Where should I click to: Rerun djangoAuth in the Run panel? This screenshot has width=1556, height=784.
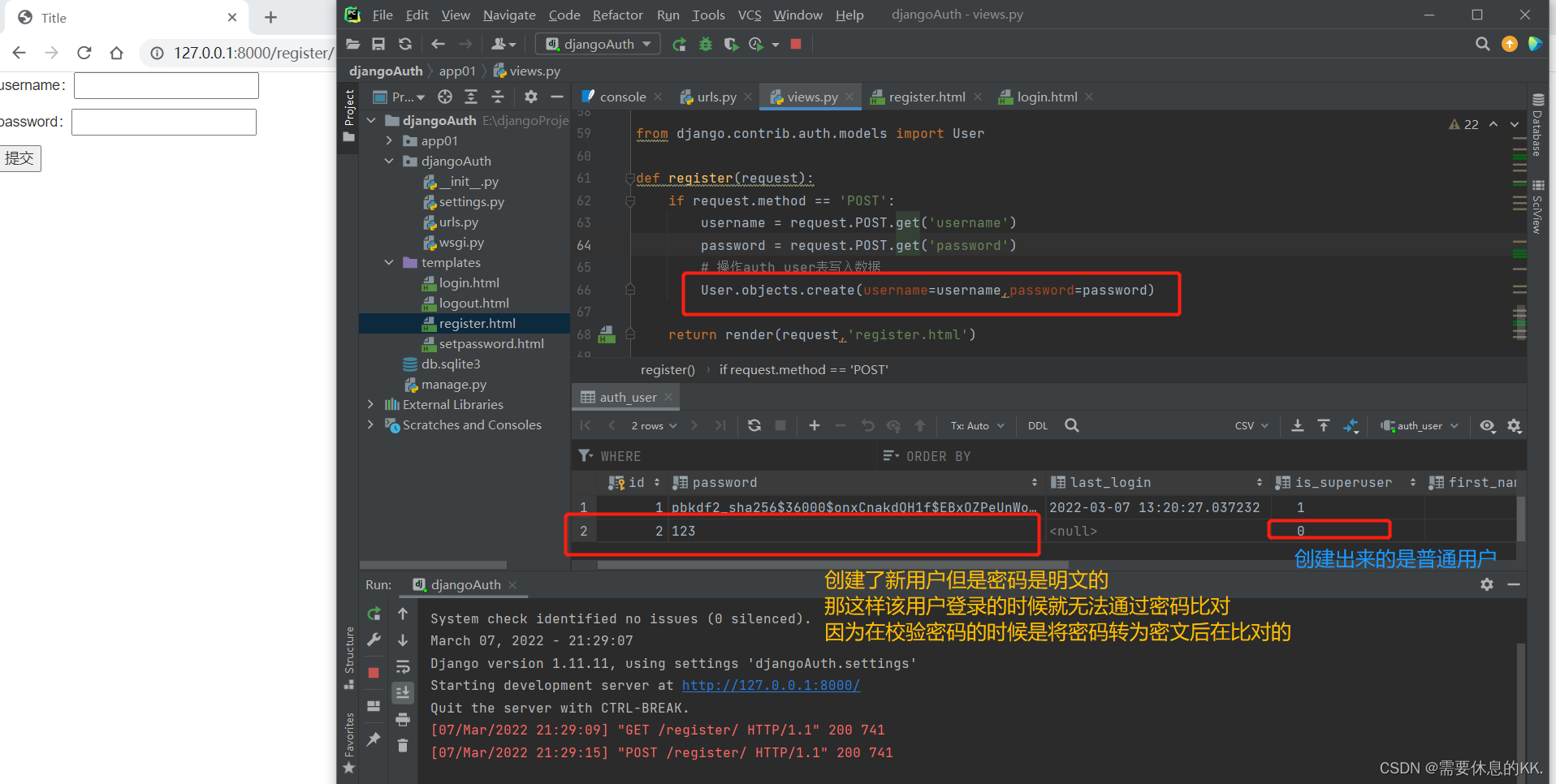click(374, 614)
